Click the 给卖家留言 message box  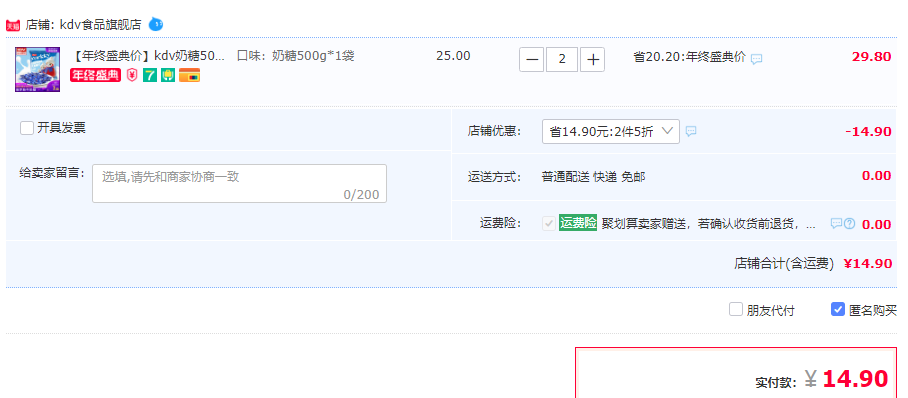click(239, 184)
